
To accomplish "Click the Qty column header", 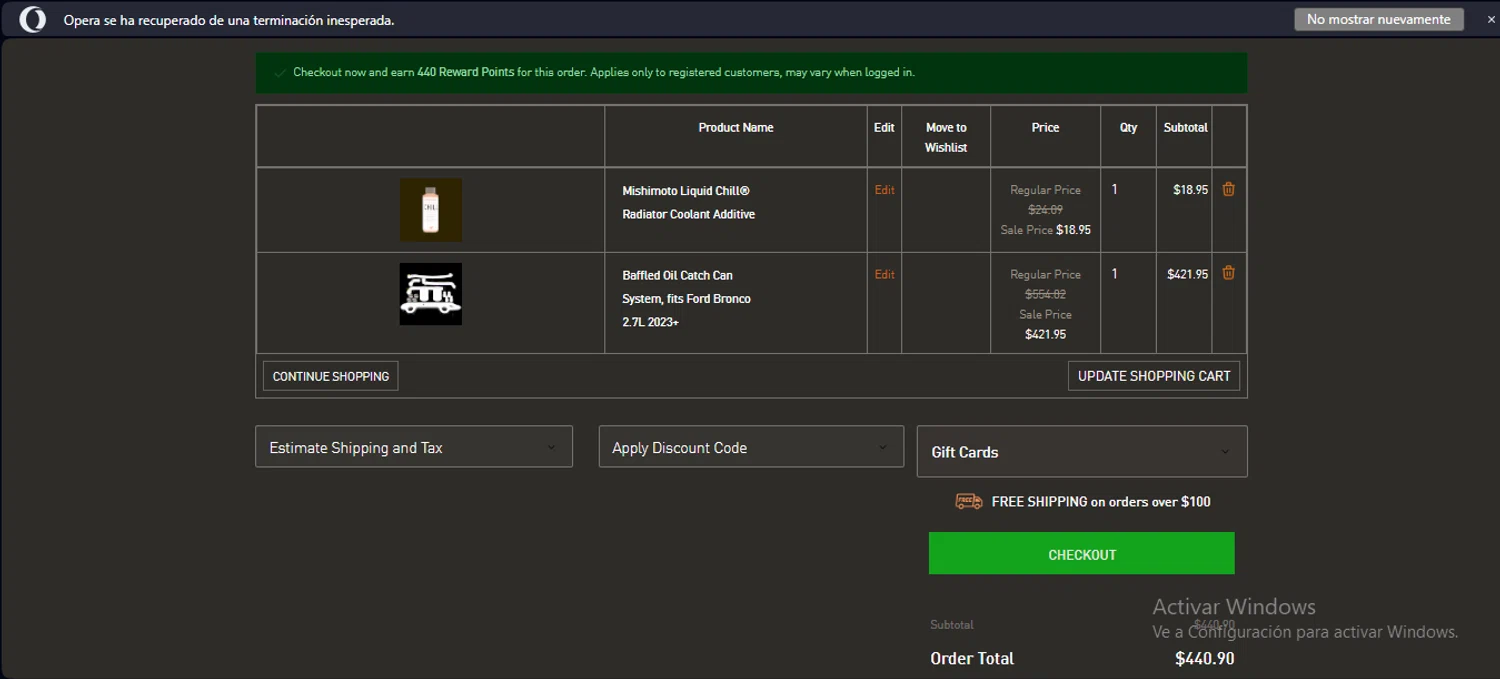I will pyautogui.click(x=1128, y=128).
